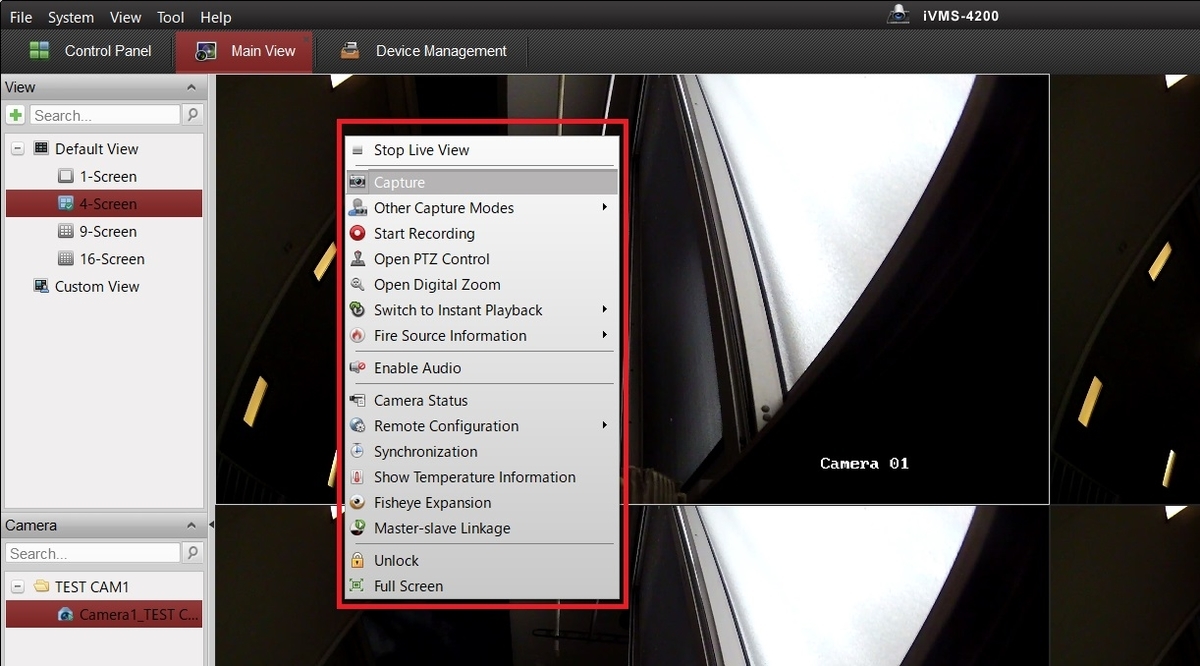Click the Other Capture Modes icon

[357, 208]
